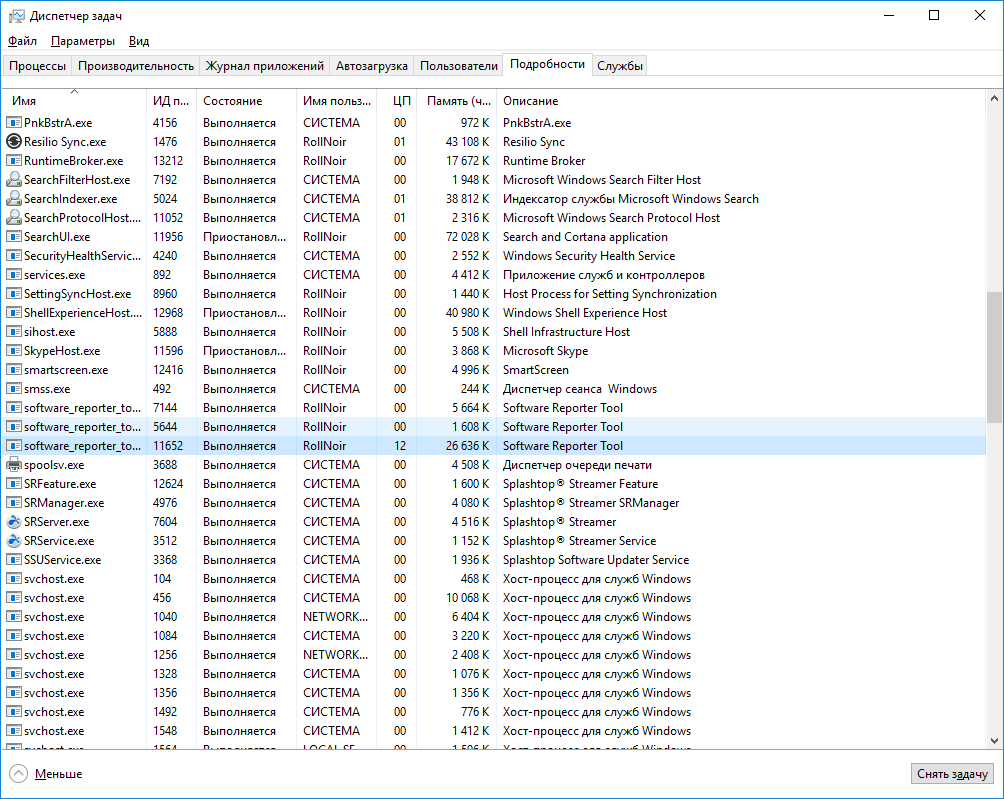Select the svchost.exe row with PID 1040
The height and width of the screenshot is (799, 1004).
[494, 617]
